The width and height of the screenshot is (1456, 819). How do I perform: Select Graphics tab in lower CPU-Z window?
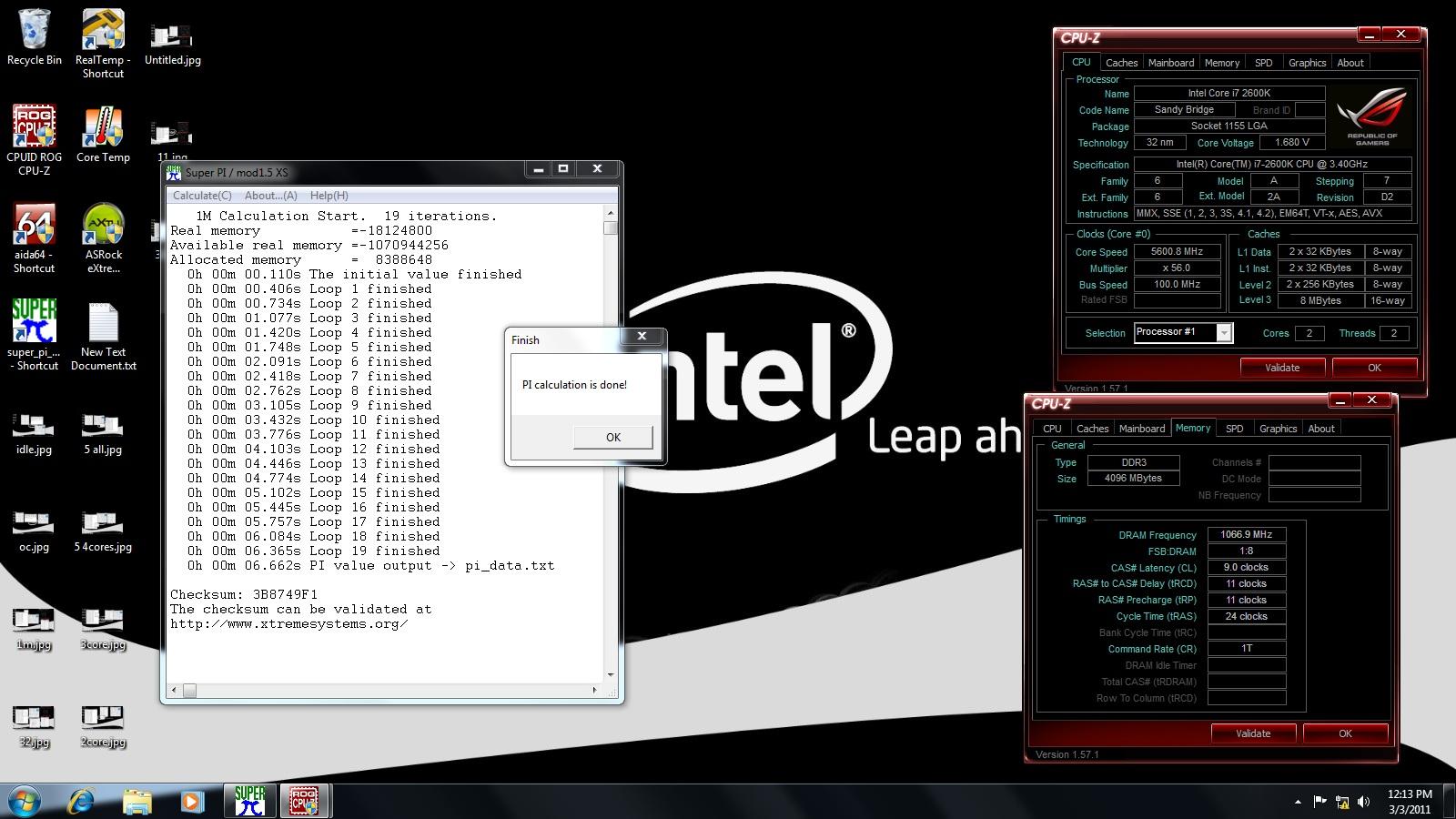1278,429
